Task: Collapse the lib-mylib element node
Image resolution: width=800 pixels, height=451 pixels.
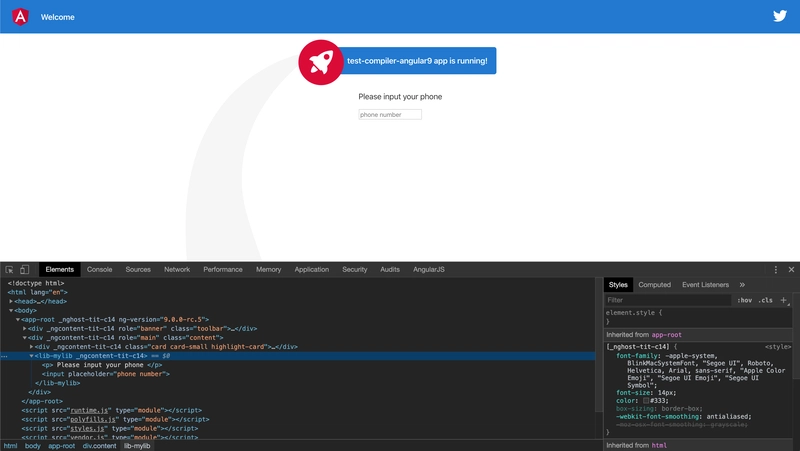Action: [32, 356]
